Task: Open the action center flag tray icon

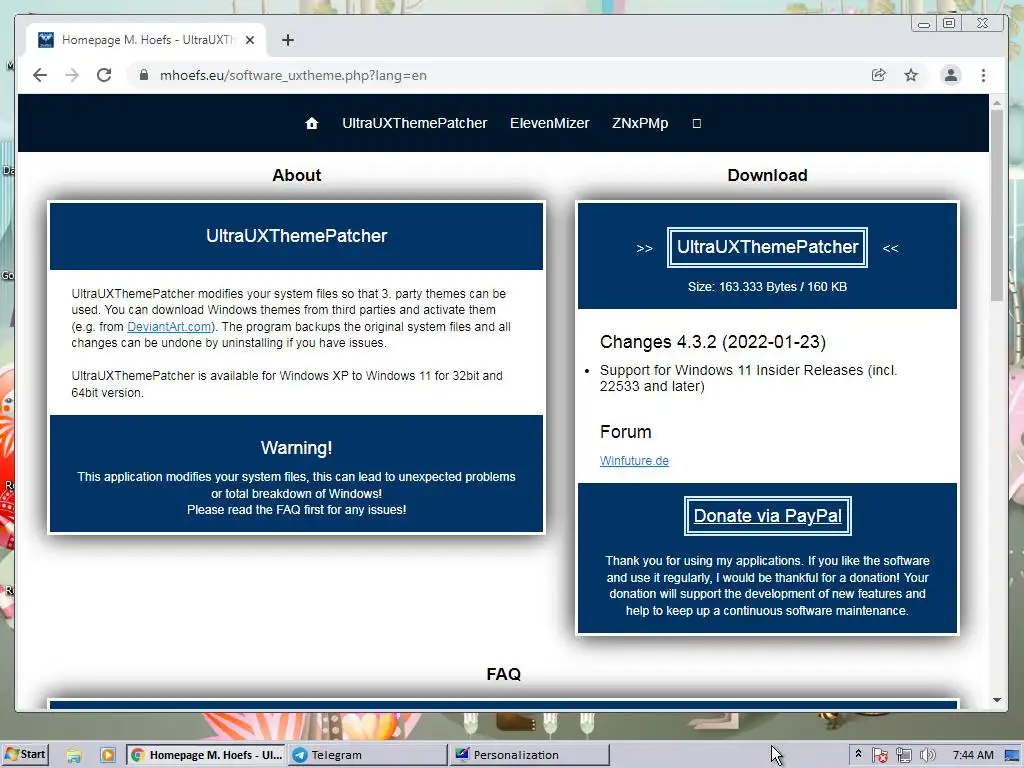Action: (x=880, y=755)
